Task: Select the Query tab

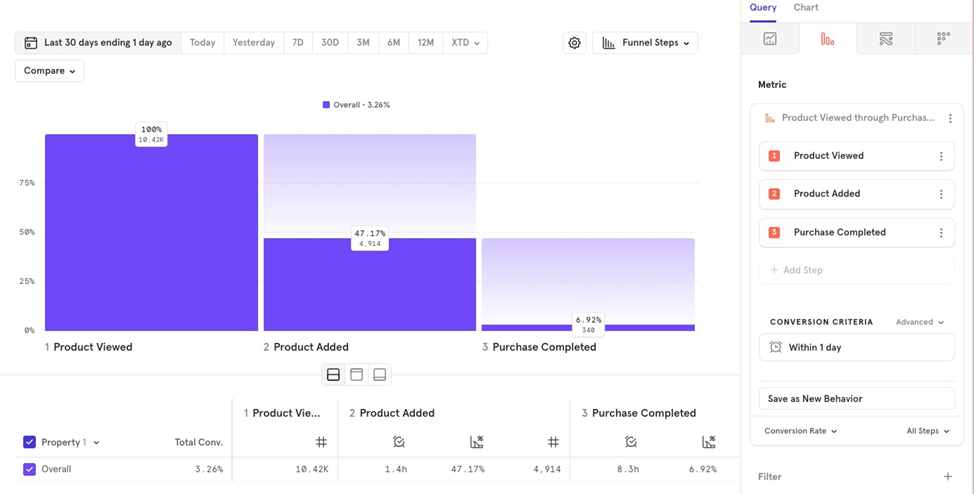Action: pos(763,8)
